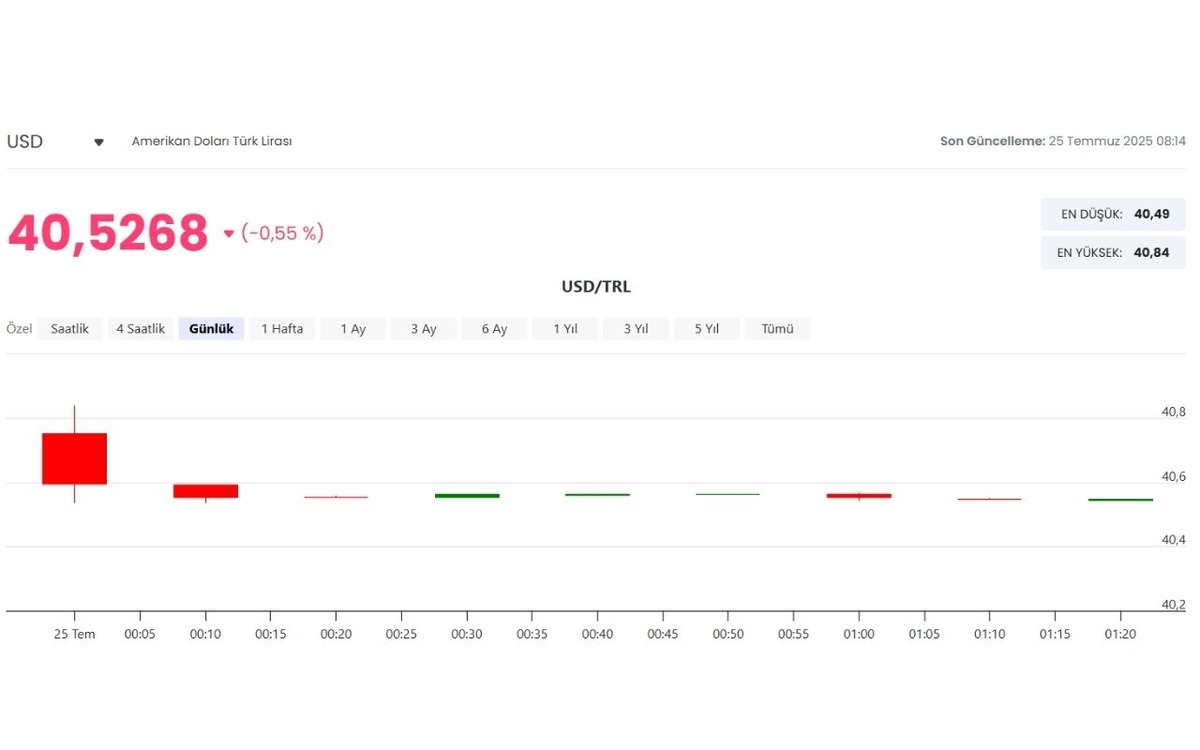Screen dimensions: 1200x750
Task: Select the 4 Saatlik time range
Action: point(140,329)
